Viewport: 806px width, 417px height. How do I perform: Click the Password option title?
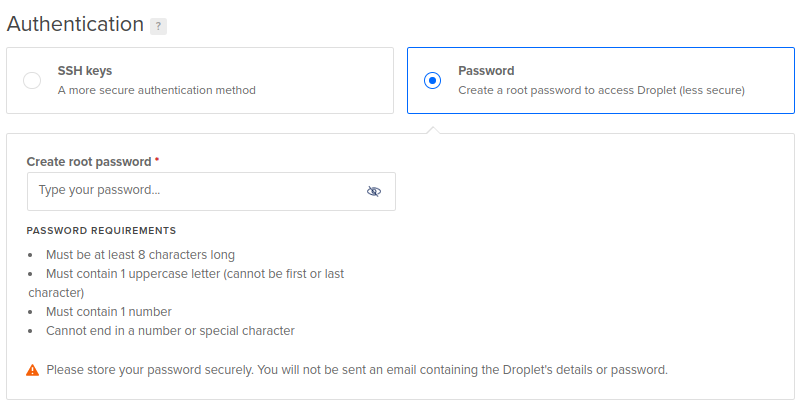486,71
